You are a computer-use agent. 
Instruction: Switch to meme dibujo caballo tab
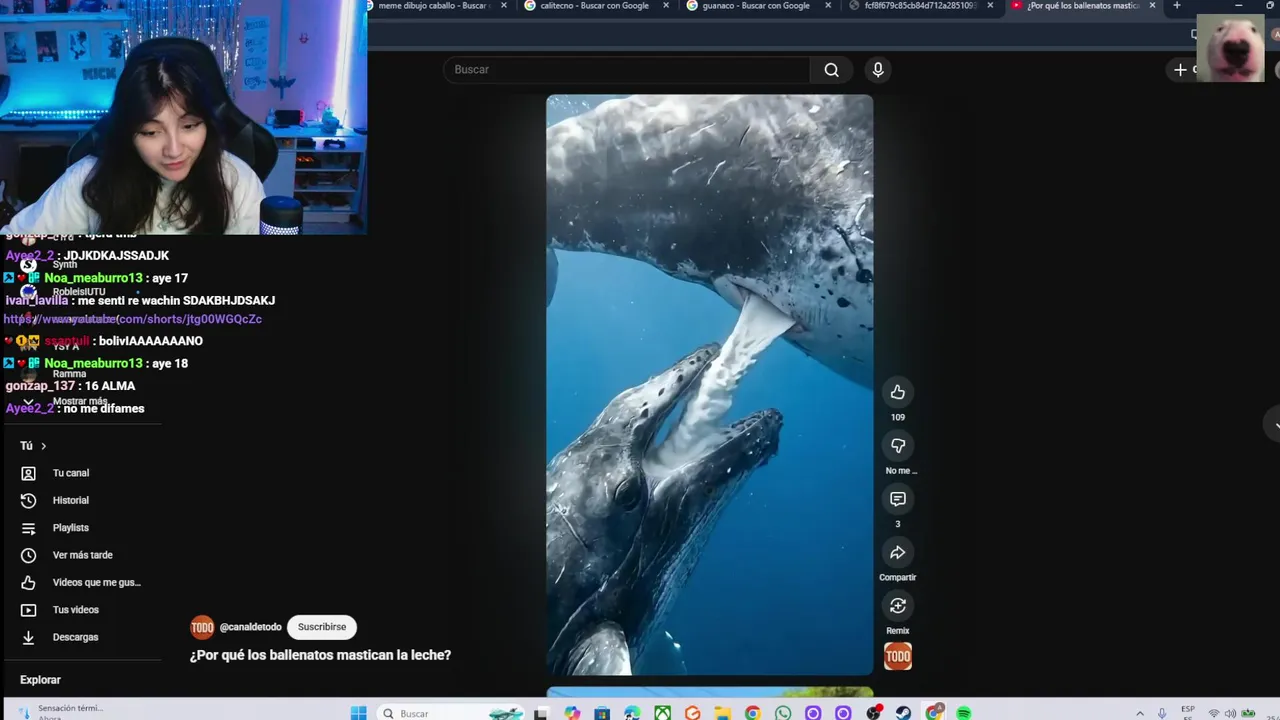(432, 6)
